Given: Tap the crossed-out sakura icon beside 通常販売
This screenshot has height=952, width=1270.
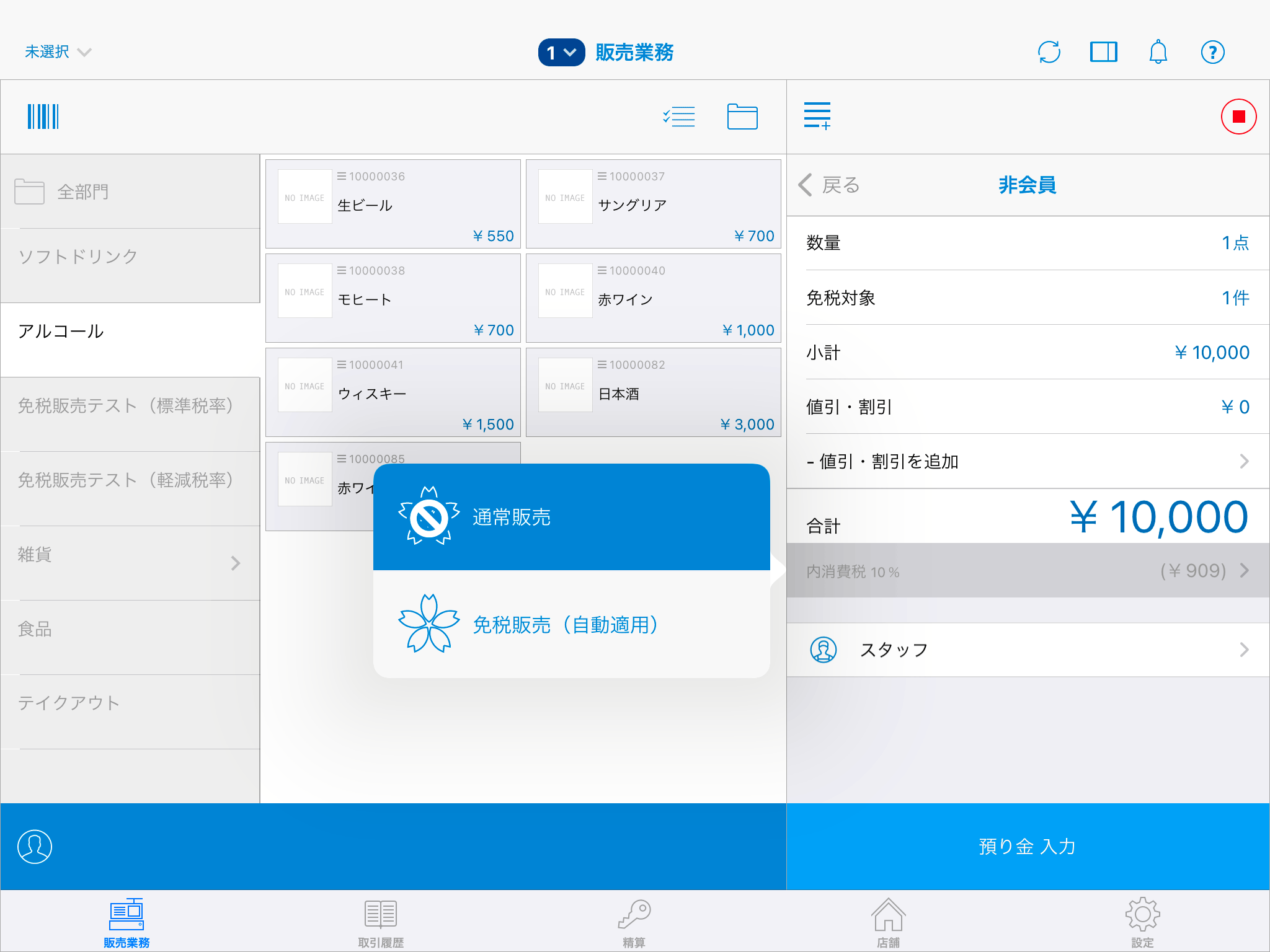Looking at the screenshot, I should (429, 516).
